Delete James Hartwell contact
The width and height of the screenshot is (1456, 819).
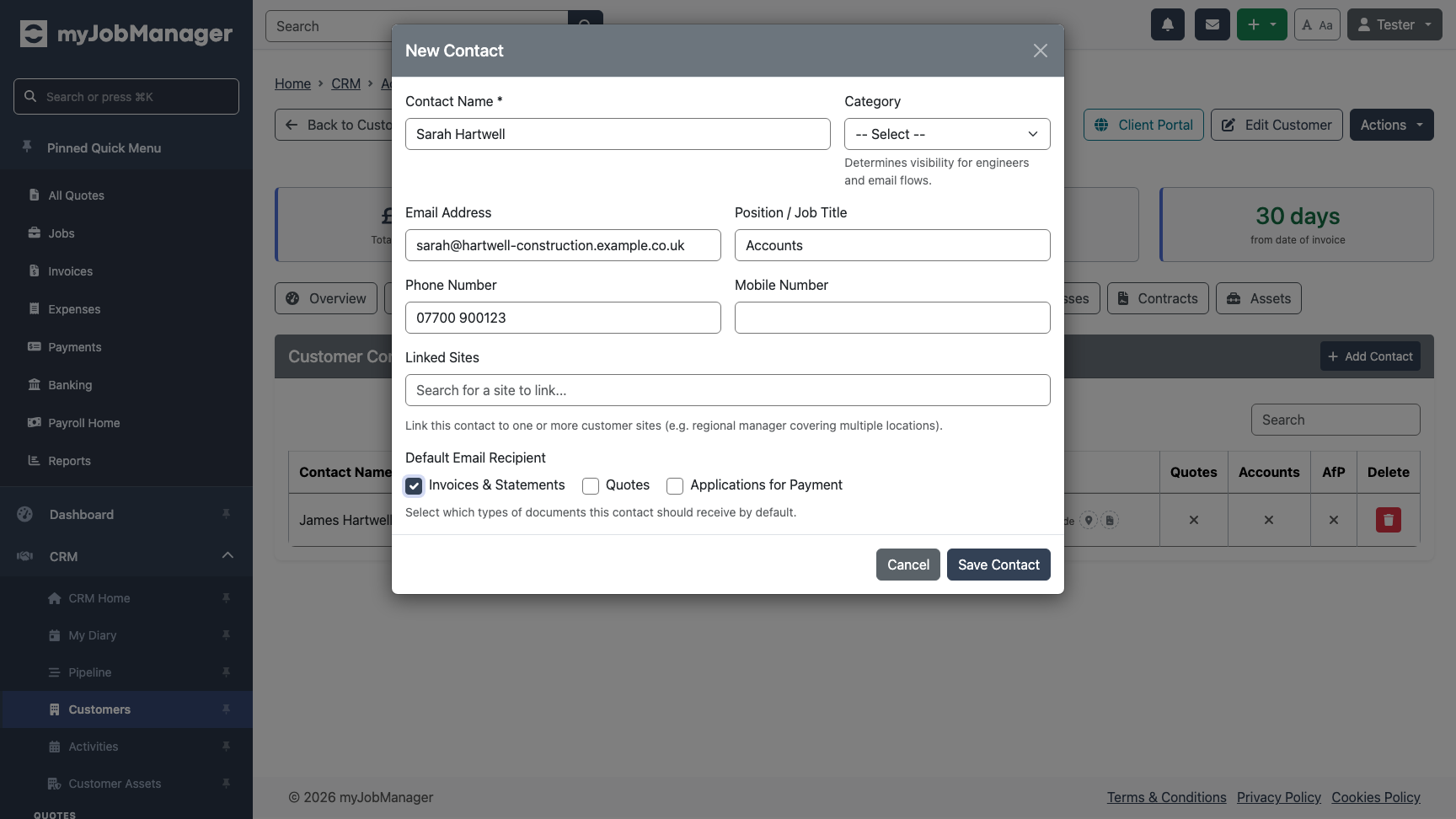[x=1389, y=520]
